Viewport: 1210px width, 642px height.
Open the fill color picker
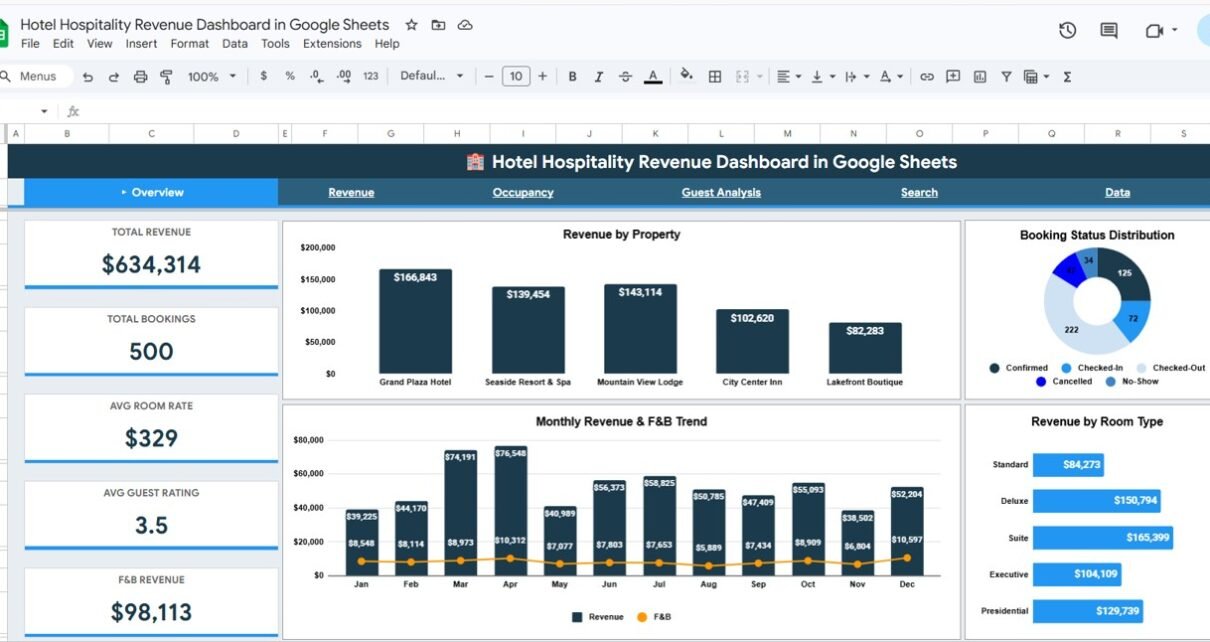686,76
